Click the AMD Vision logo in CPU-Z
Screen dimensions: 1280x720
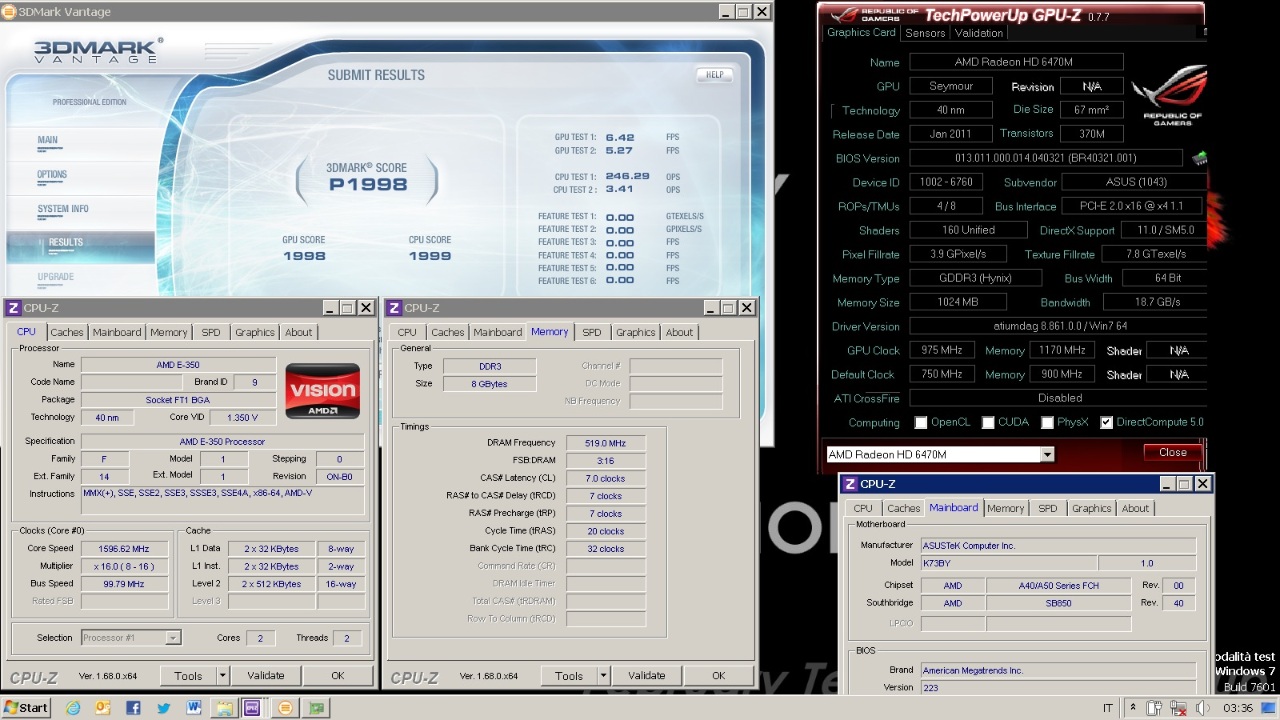point(322,390)
